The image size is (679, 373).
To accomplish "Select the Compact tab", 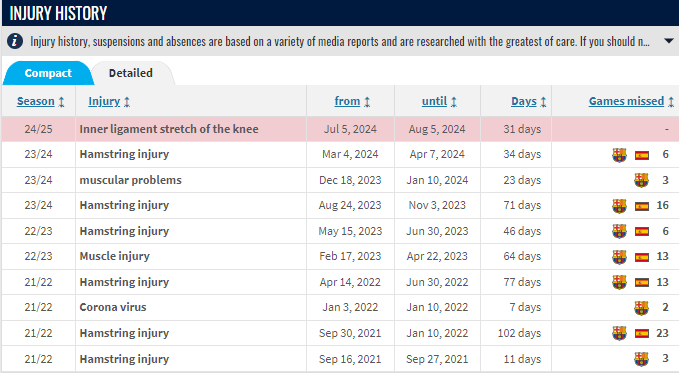I will click(x=48, y=73).
